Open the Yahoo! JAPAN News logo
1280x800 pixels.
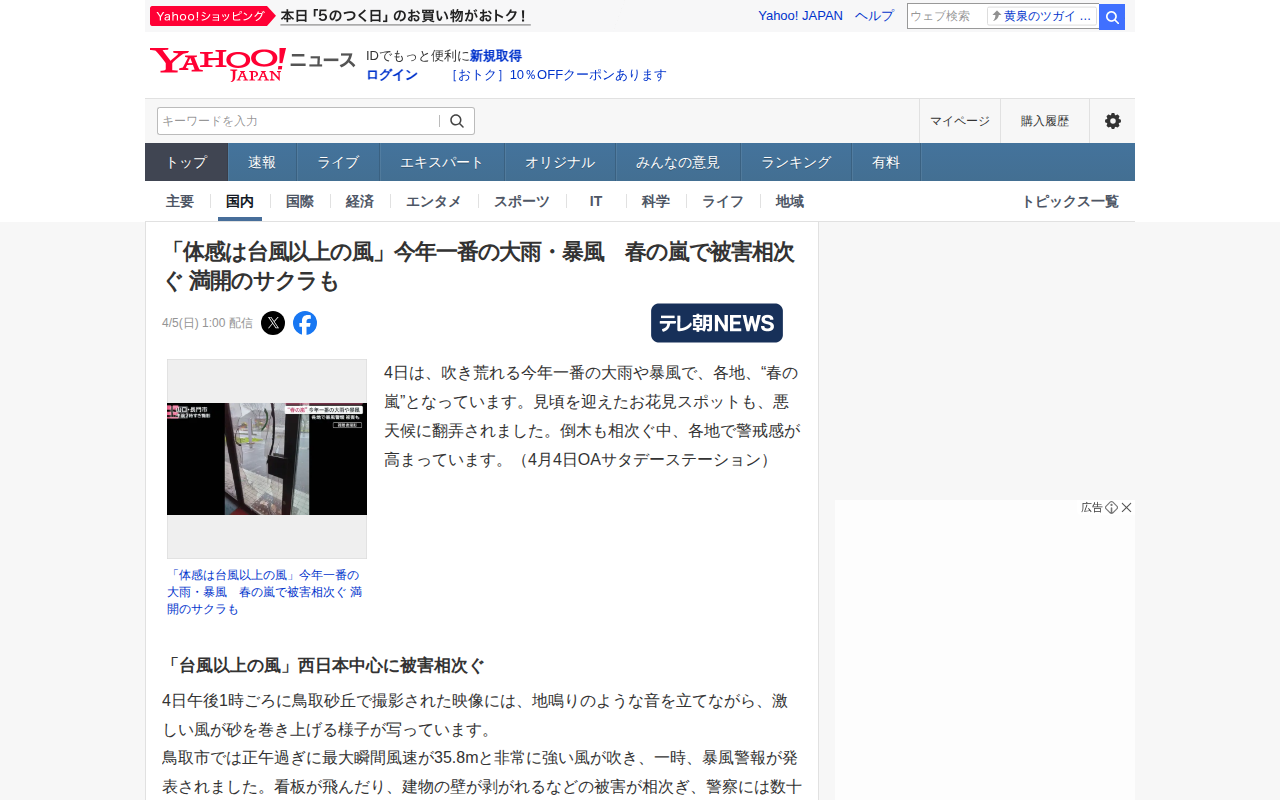coord(252,65)
